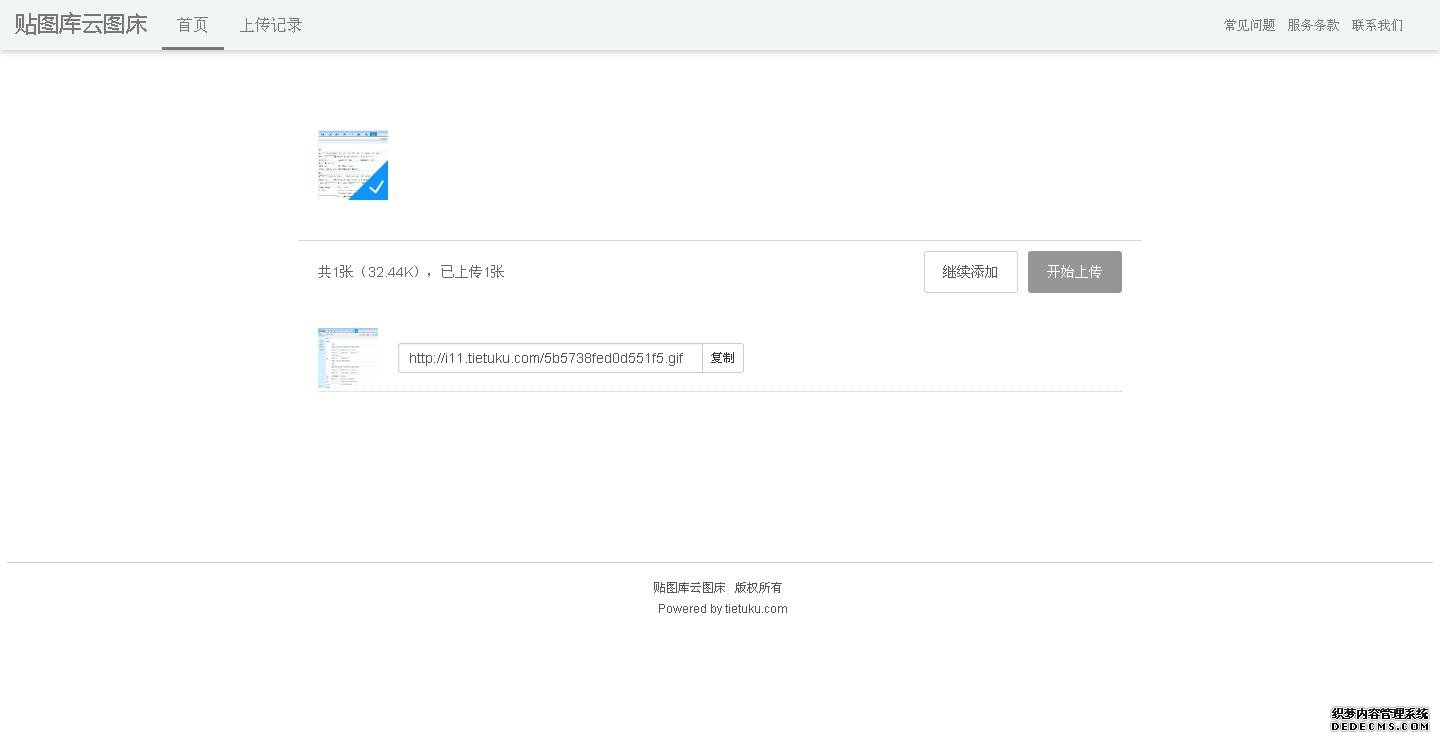Visit tietuku.com from the footer
The width and height of the screenshot is (1440, 741).
click(756, 609)
